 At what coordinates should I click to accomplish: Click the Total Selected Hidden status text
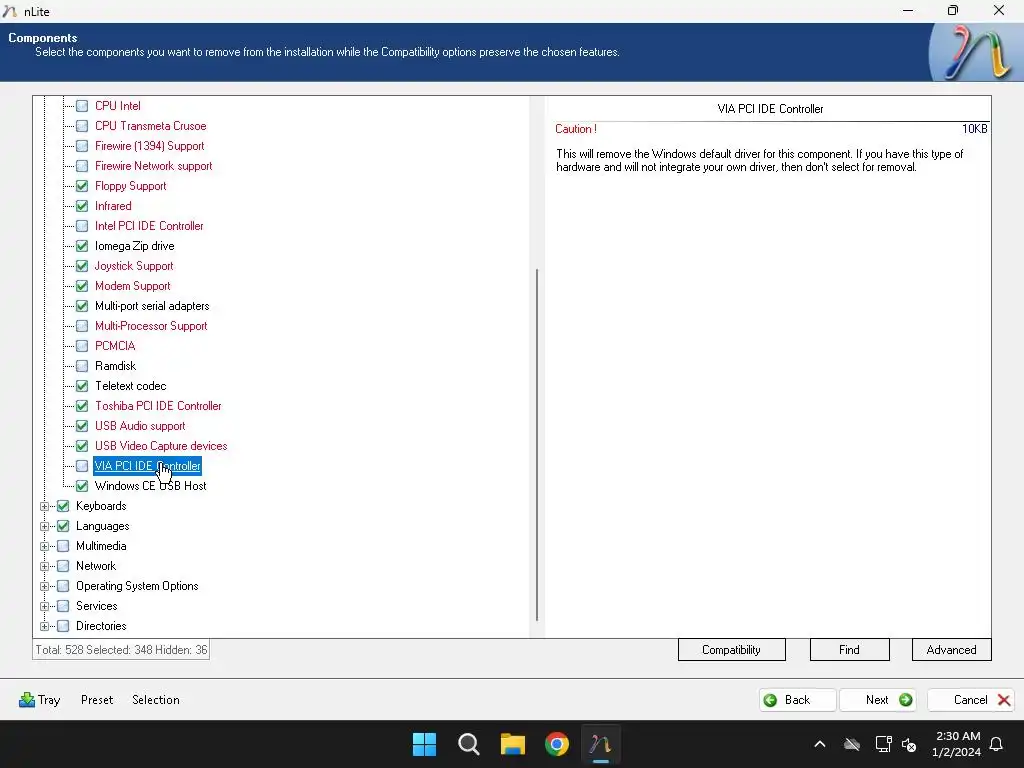[121, 650]
